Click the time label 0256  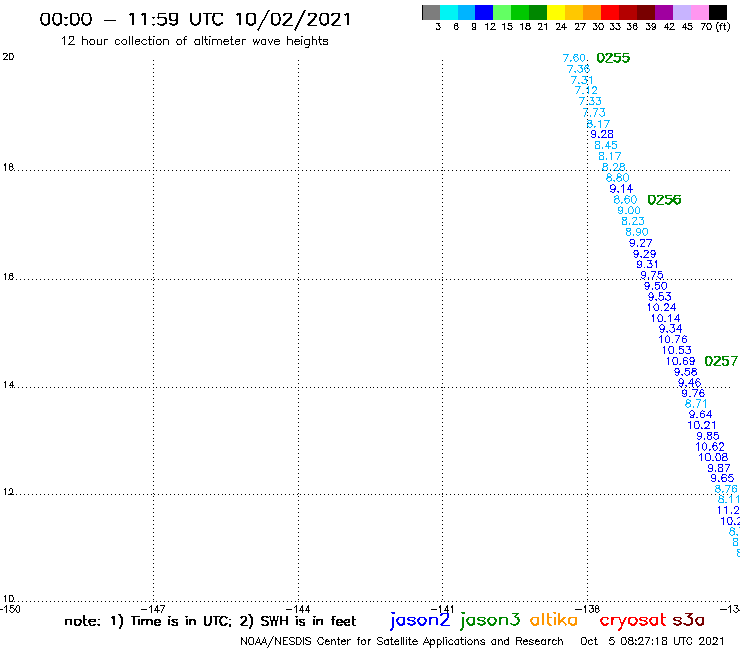click(664, 200)
